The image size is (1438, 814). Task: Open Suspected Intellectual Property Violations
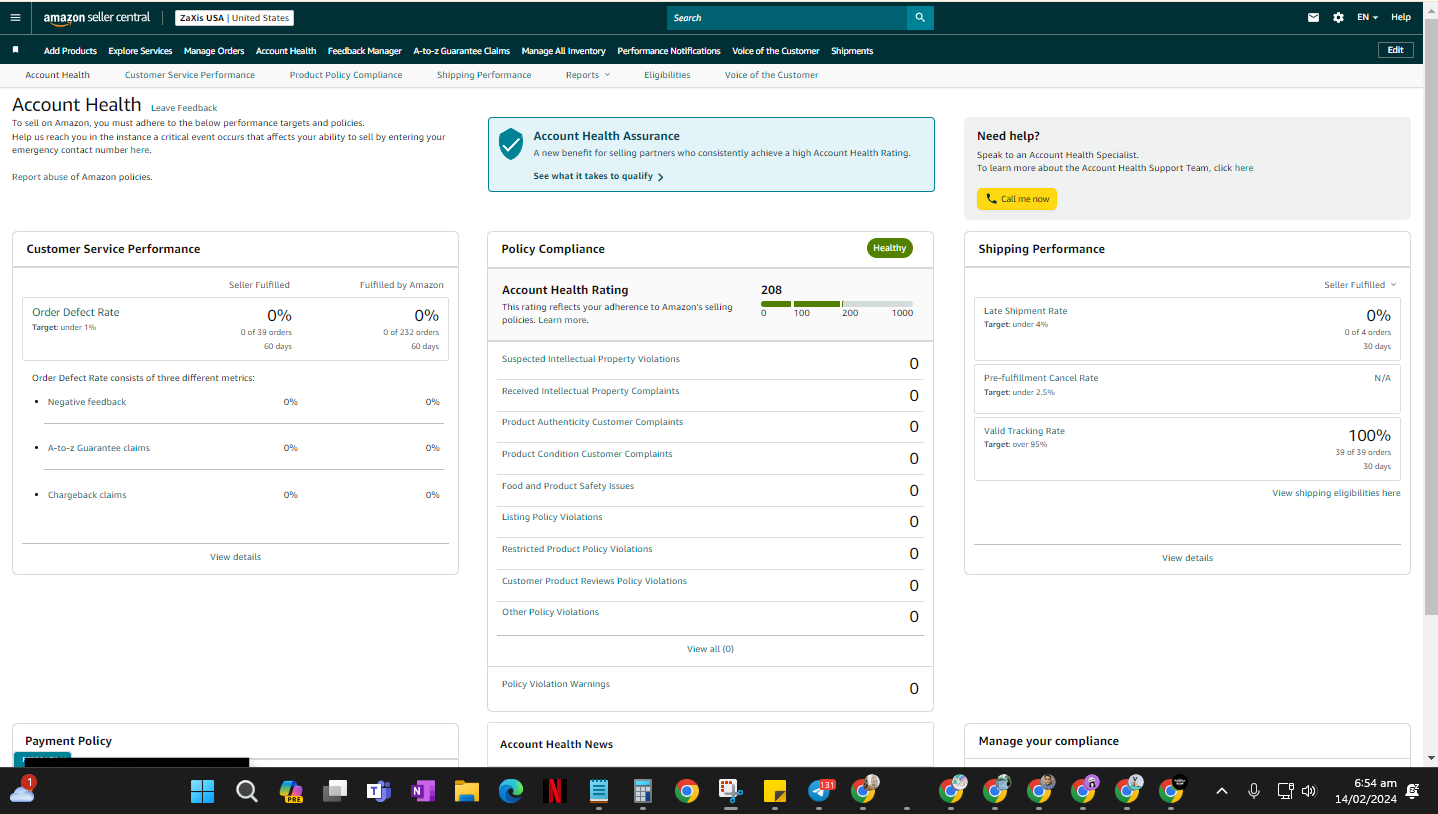pos(591,359)
